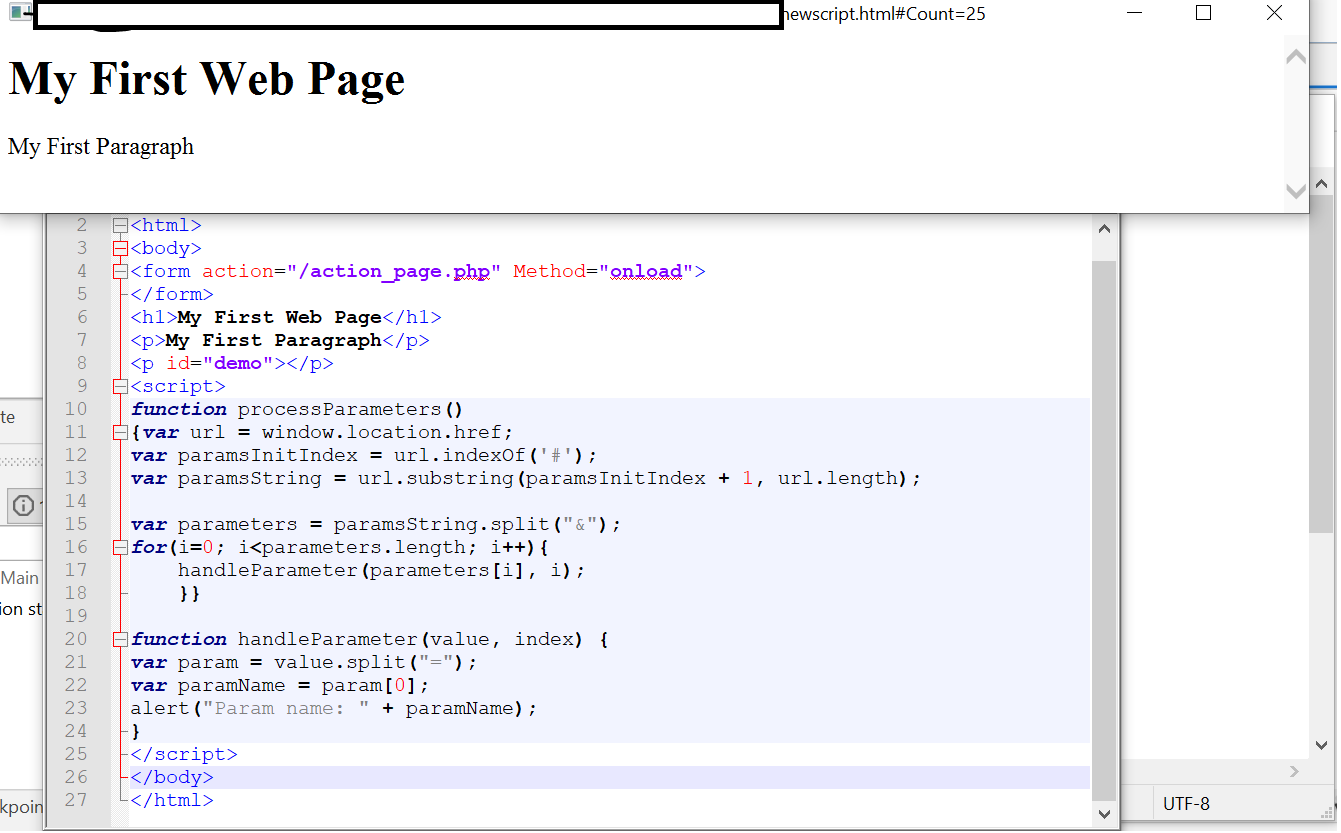Click the <h1> heading code on line 6

[x=286, y=318]
